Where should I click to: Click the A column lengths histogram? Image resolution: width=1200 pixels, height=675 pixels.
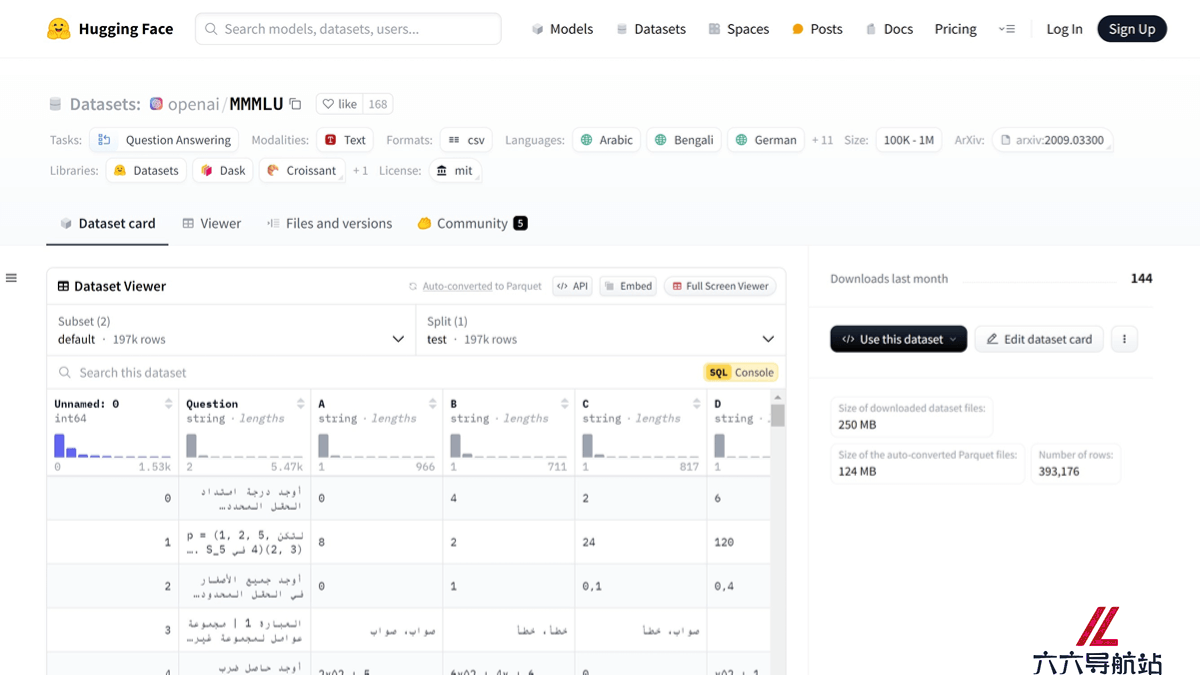coord(376,445)
